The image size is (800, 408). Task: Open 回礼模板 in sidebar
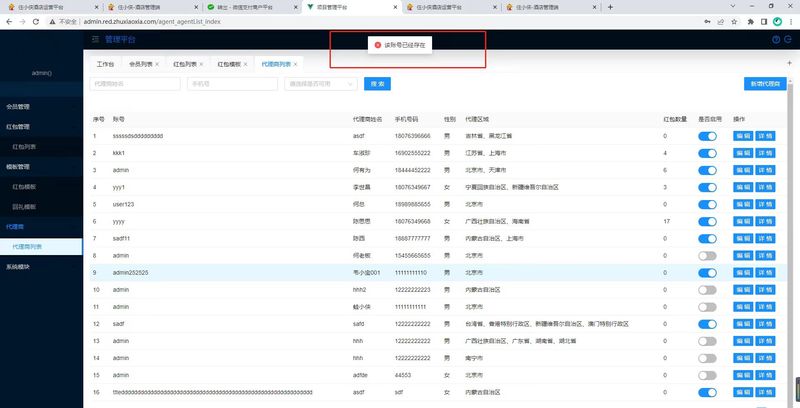[x=41, y=207]
